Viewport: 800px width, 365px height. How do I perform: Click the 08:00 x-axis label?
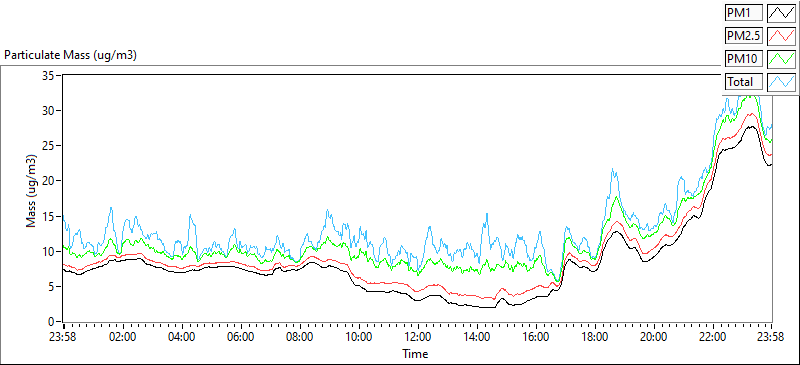click(x=300, y=337)
